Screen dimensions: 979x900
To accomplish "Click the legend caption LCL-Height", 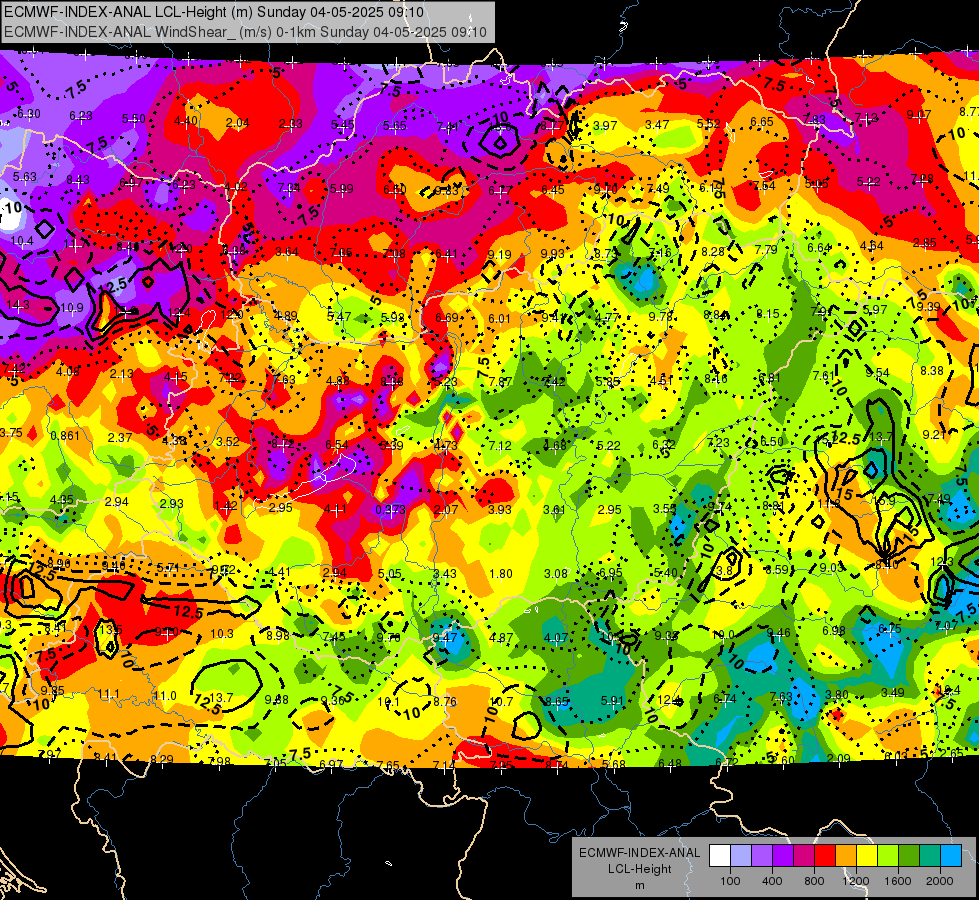I will [x=639, y=869].
